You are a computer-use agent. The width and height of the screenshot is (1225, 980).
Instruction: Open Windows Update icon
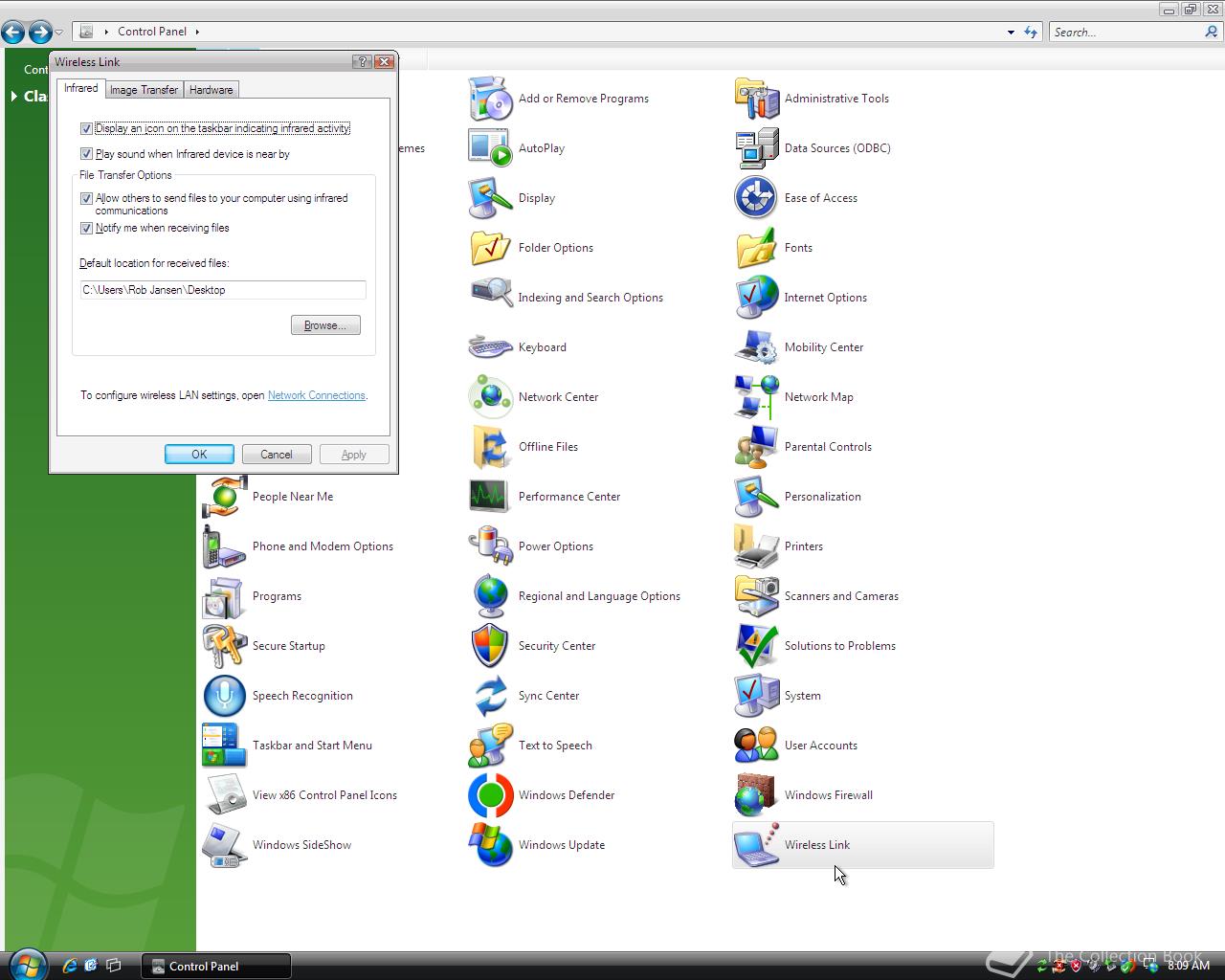tap(491, 845)
